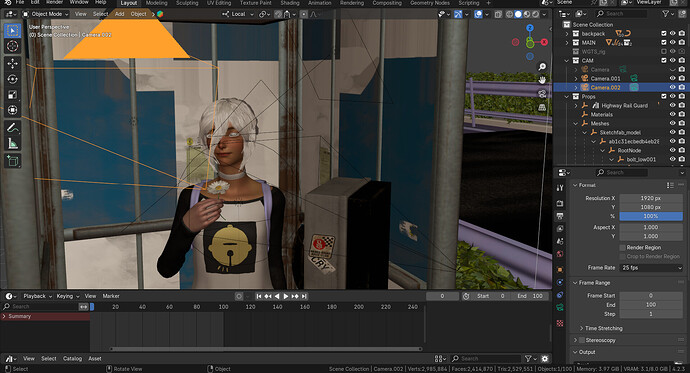This screenshot has height=373, width=690.
Task: Toggle proportional editing in header
Action: (304, 14)
